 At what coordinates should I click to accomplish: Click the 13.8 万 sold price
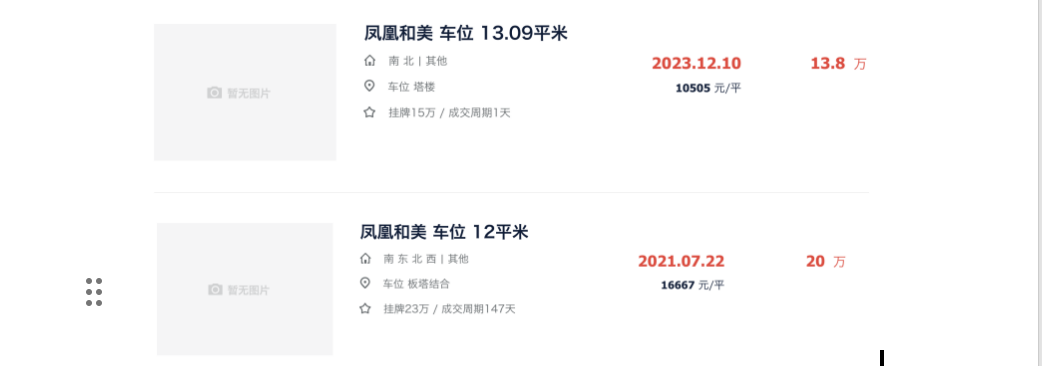coord(839,64)
